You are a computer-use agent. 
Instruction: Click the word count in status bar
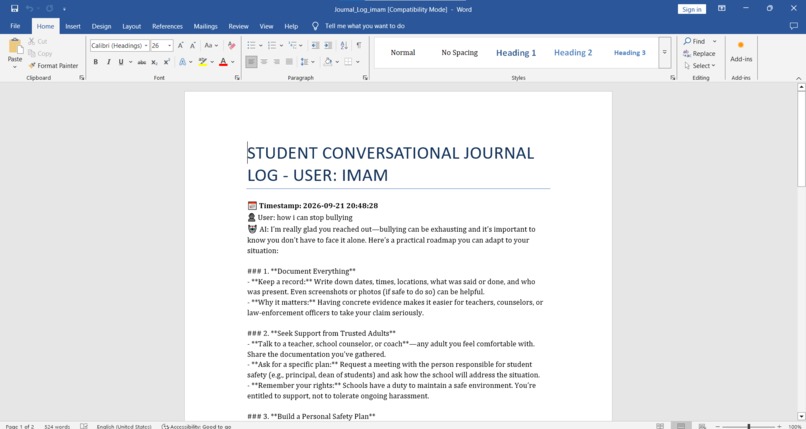click(x=57, y=426)
